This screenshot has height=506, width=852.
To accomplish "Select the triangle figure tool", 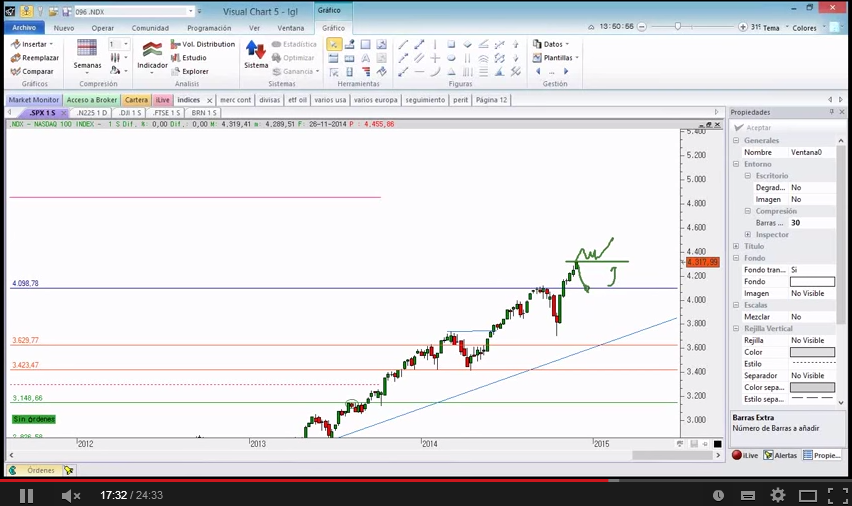I will (451, 72).
